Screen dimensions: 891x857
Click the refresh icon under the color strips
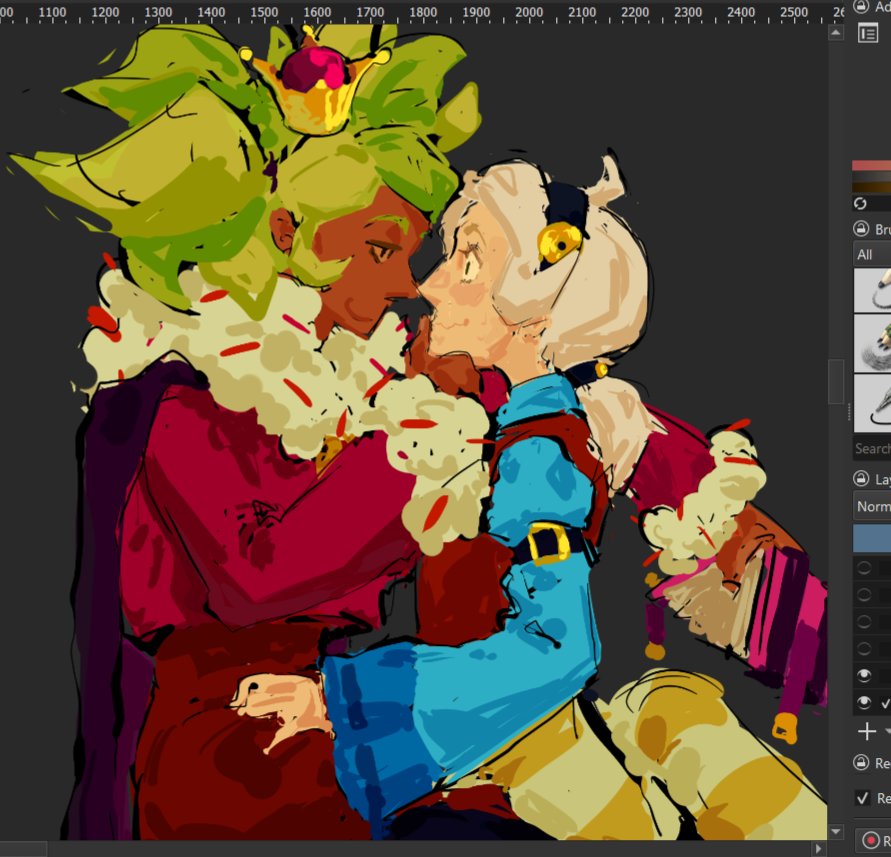(x=860, y=203)
